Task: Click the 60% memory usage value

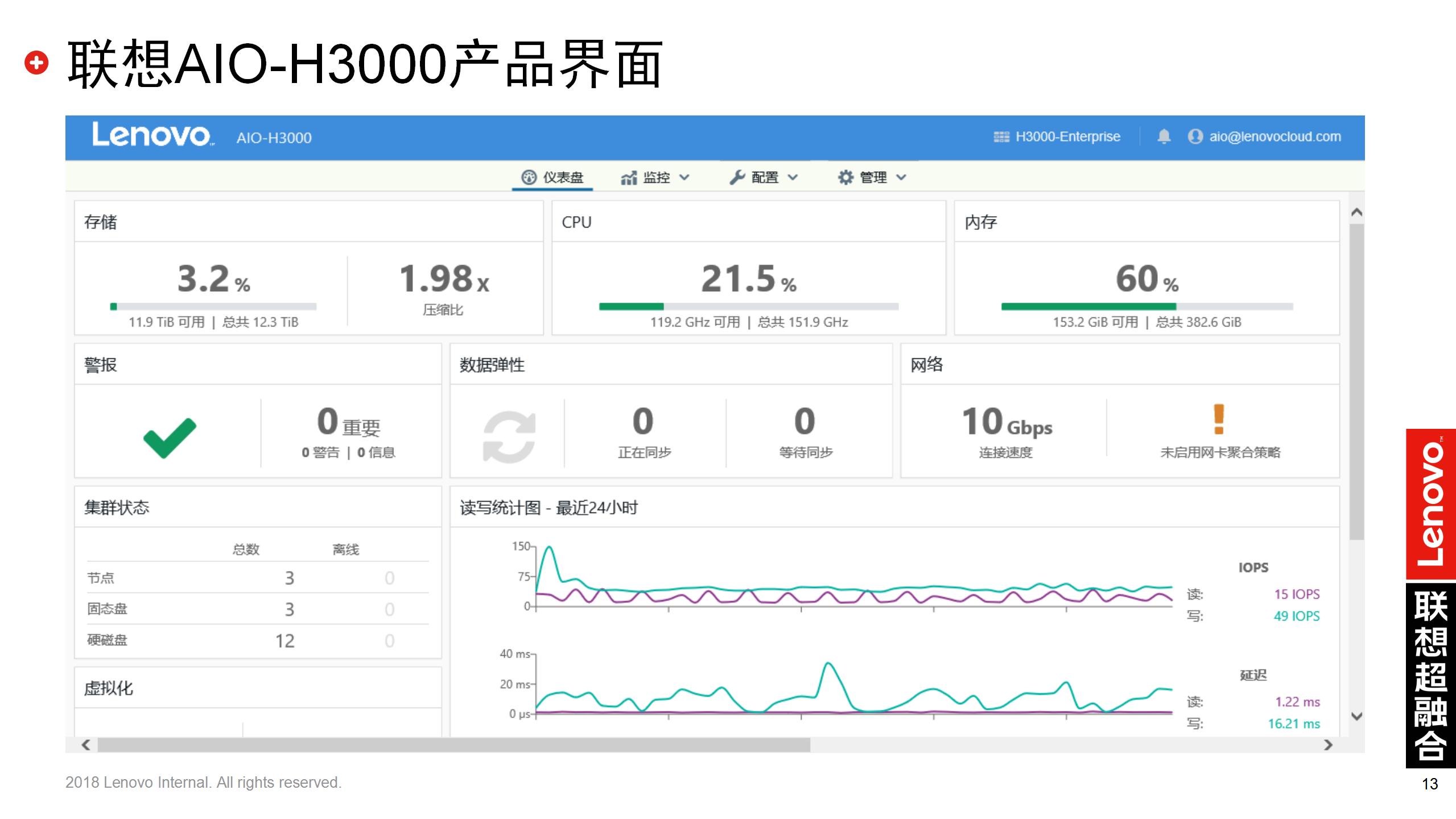Action: click(x=1147, y=279)
